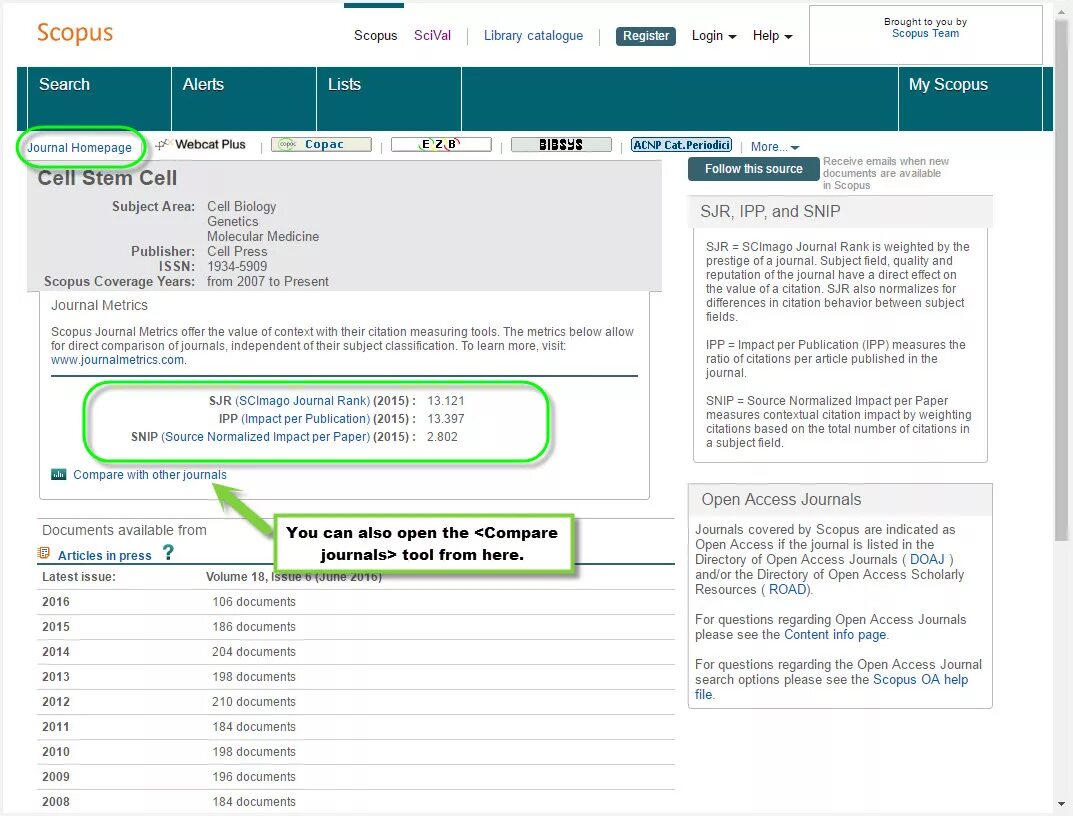The image size is (1073, 816).
Task: Open the My Scopus tab
Action: tap(970, 99)
